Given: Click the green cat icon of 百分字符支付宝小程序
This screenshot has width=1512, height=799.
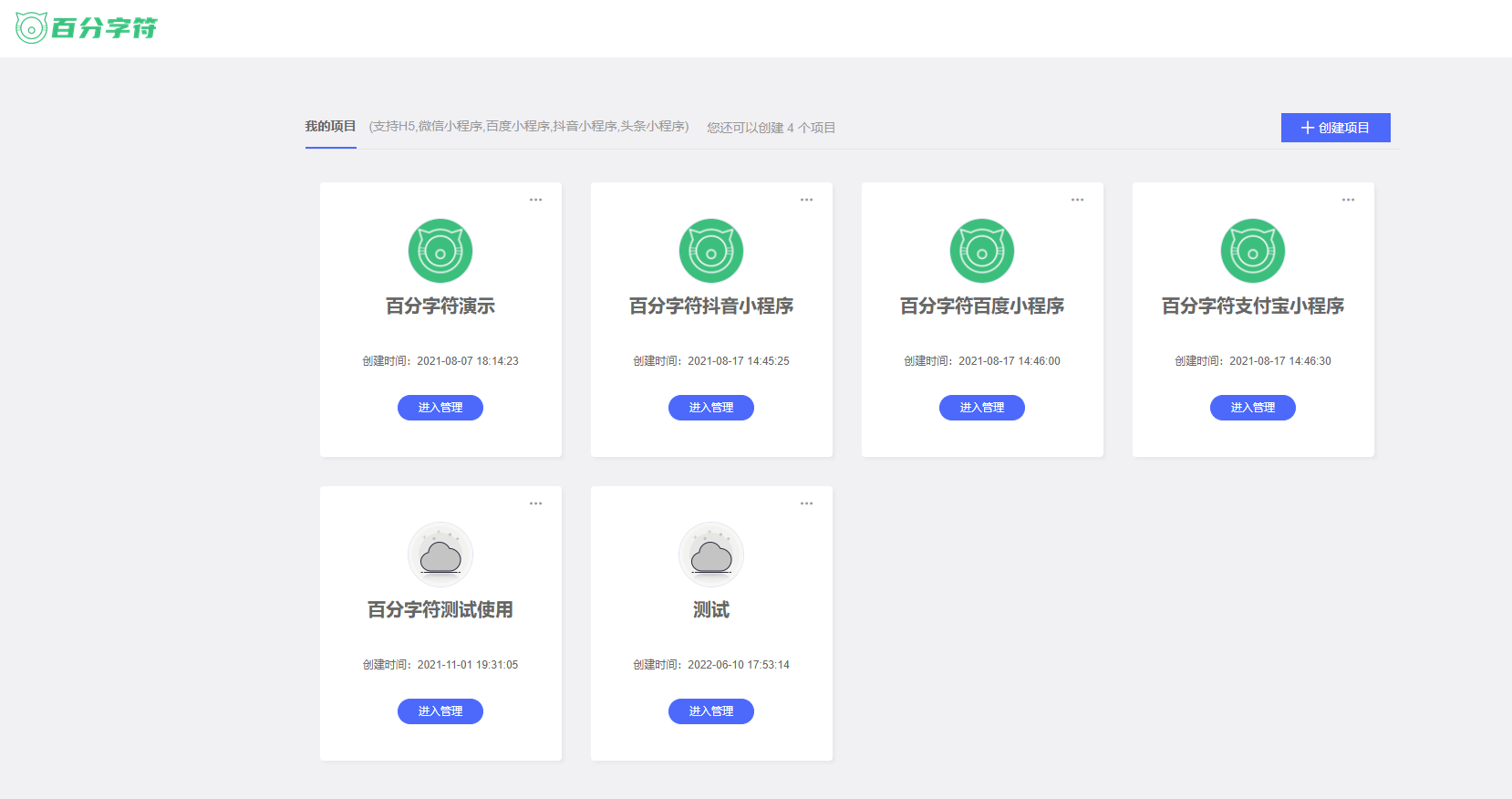Looking at the screenshot, I should (1253, 251).
